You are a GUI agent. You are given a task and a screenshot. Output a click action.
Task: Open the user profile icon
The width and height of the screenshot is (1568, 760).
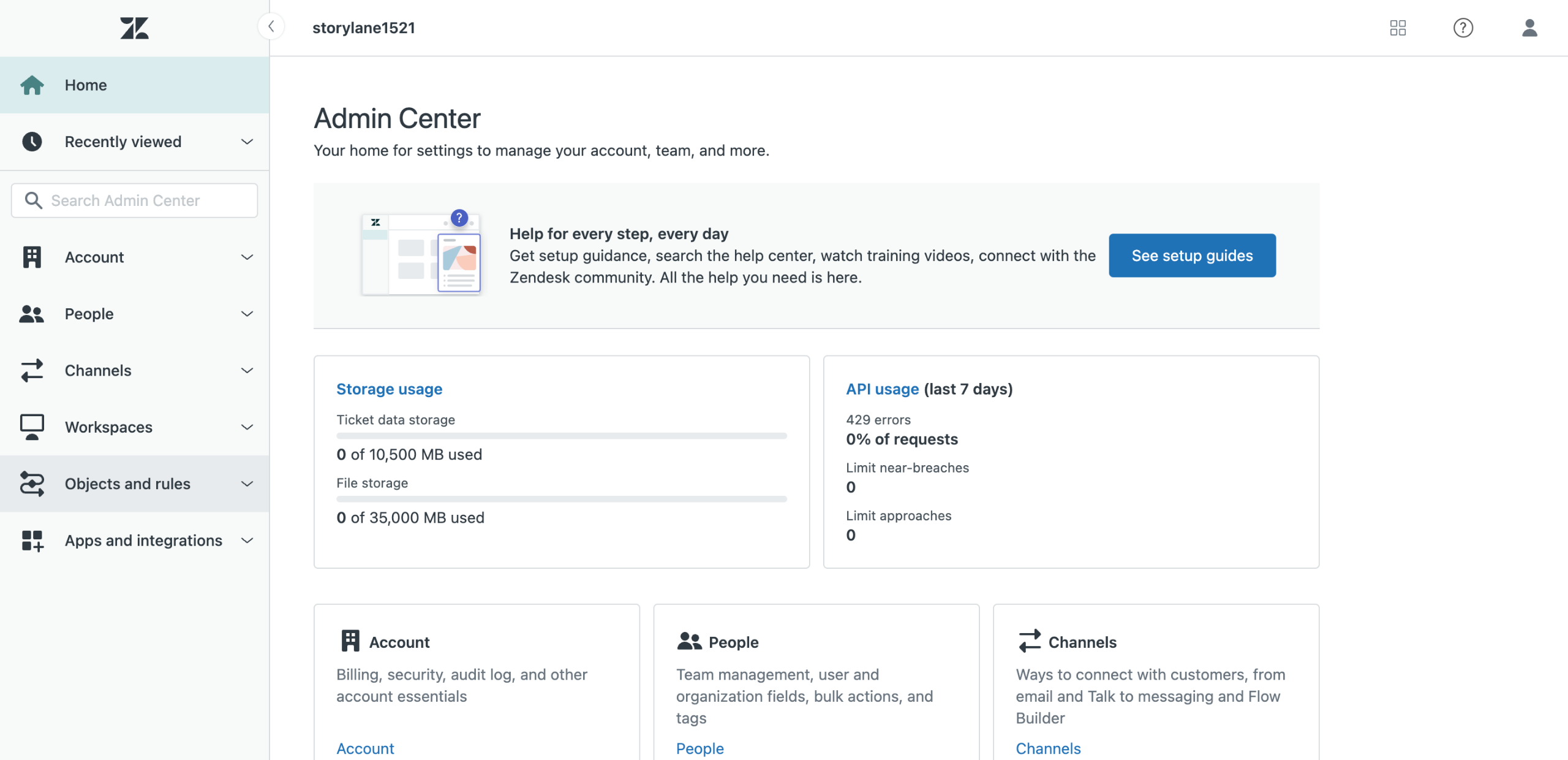pos(1529,28)
